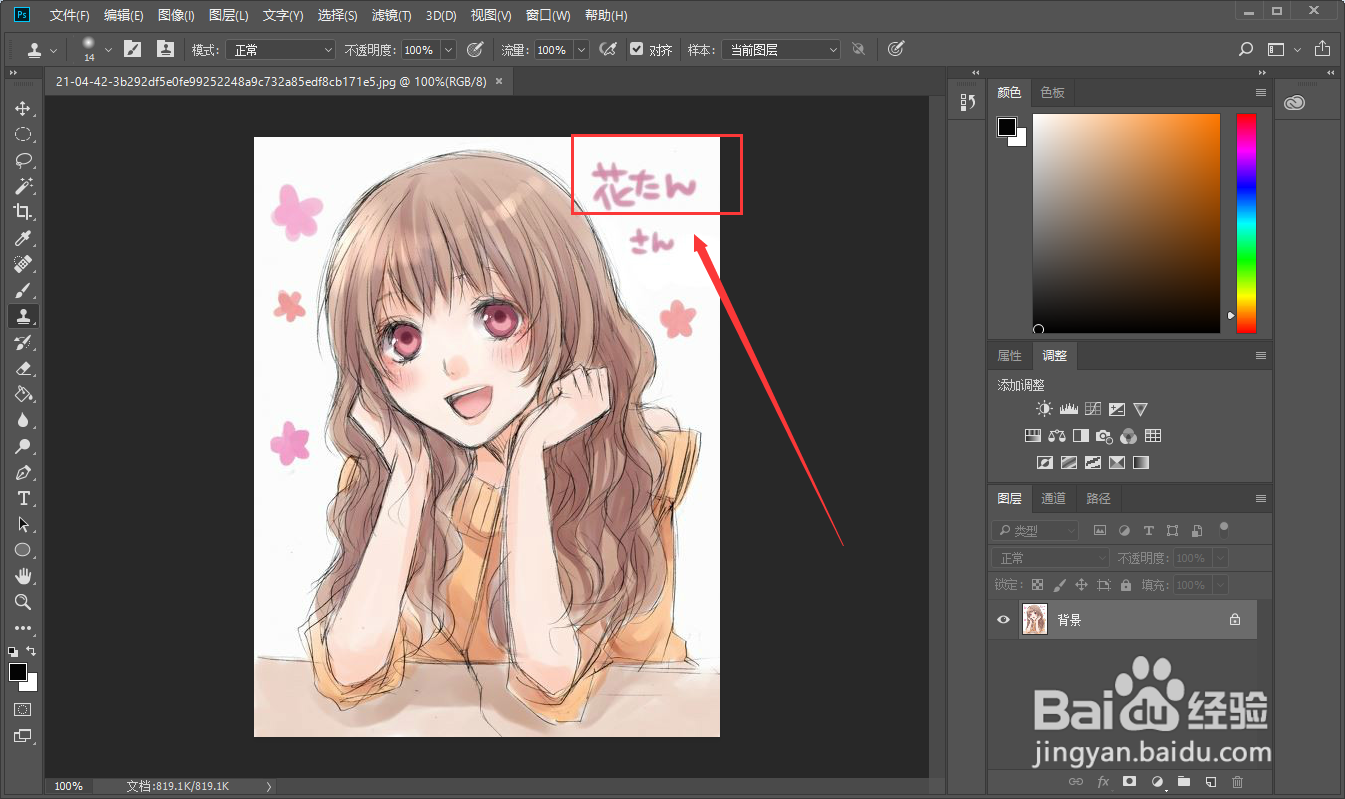
Task: Toggle the 对齐 checkbox in the options bar
Action: [637, 49]
